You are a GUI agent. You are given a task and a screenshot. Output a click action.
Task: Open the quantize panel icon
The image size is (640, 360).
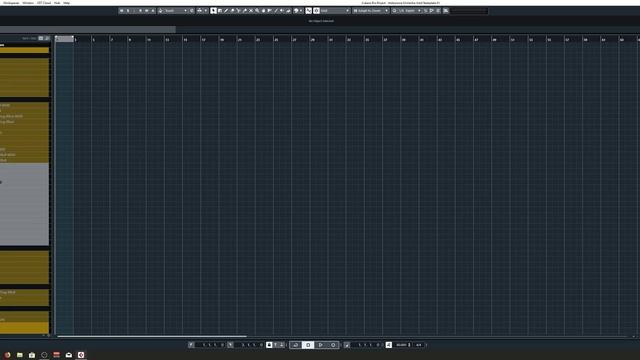(438, 11)
